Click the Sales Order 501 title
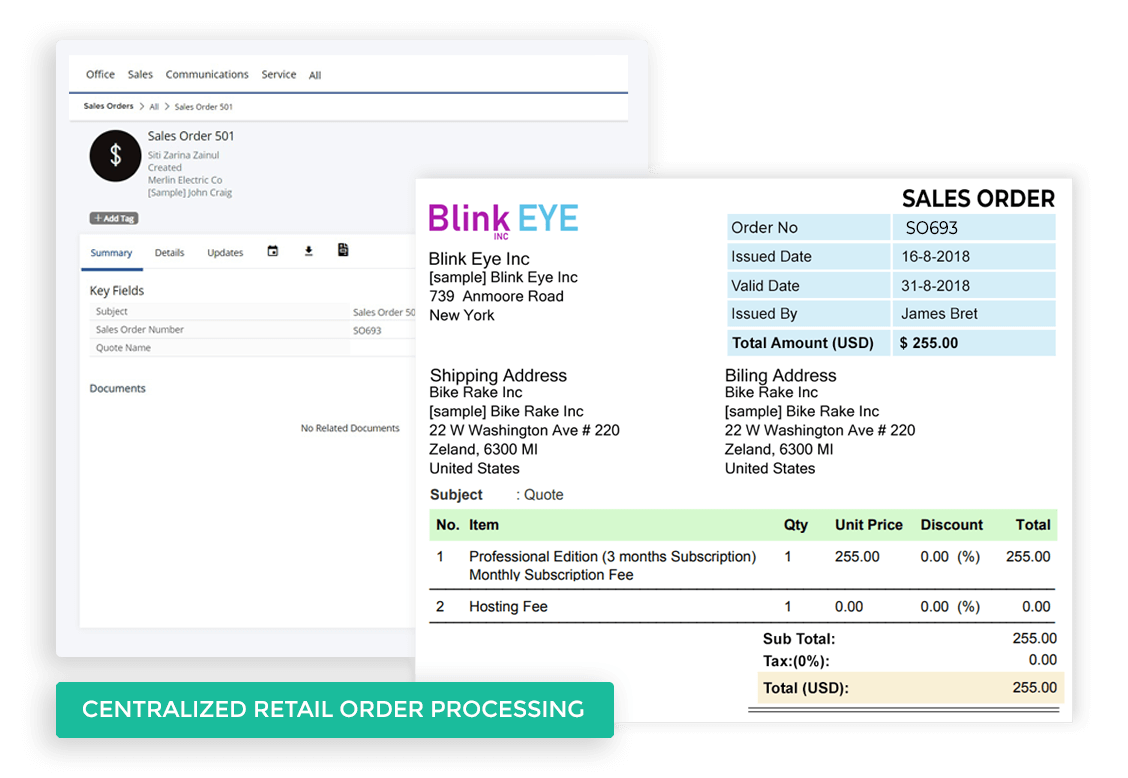The image size is (1128, 778). tap(191, 136)
